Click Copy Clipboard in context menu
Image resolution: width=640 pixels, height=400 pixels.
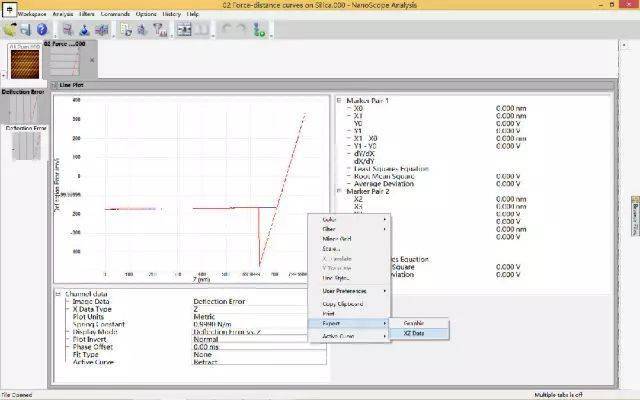pyautogui.click(x=342, y=303)
